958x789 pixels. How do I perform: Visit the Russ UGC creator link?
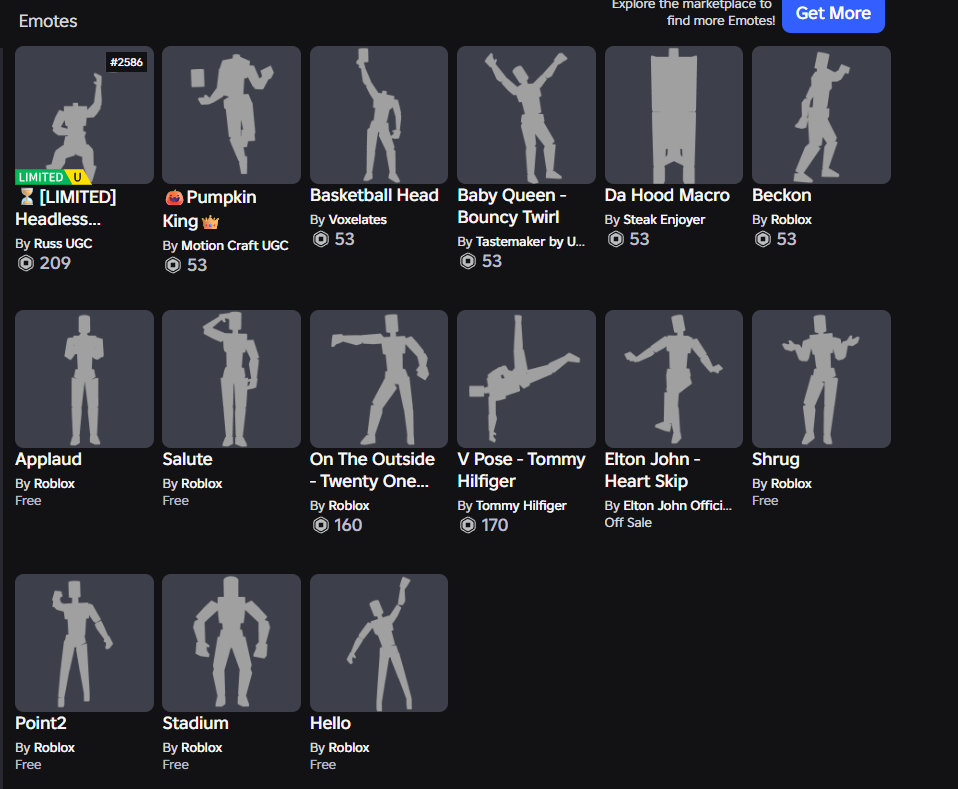tap(63, 243)
